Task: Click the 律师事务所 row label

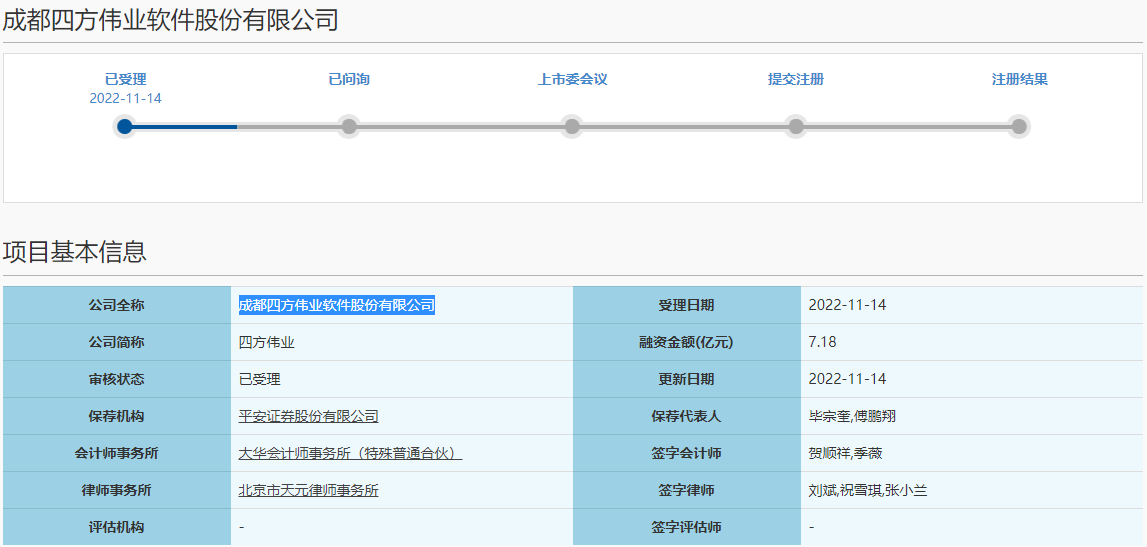Action: pos(116,491)
